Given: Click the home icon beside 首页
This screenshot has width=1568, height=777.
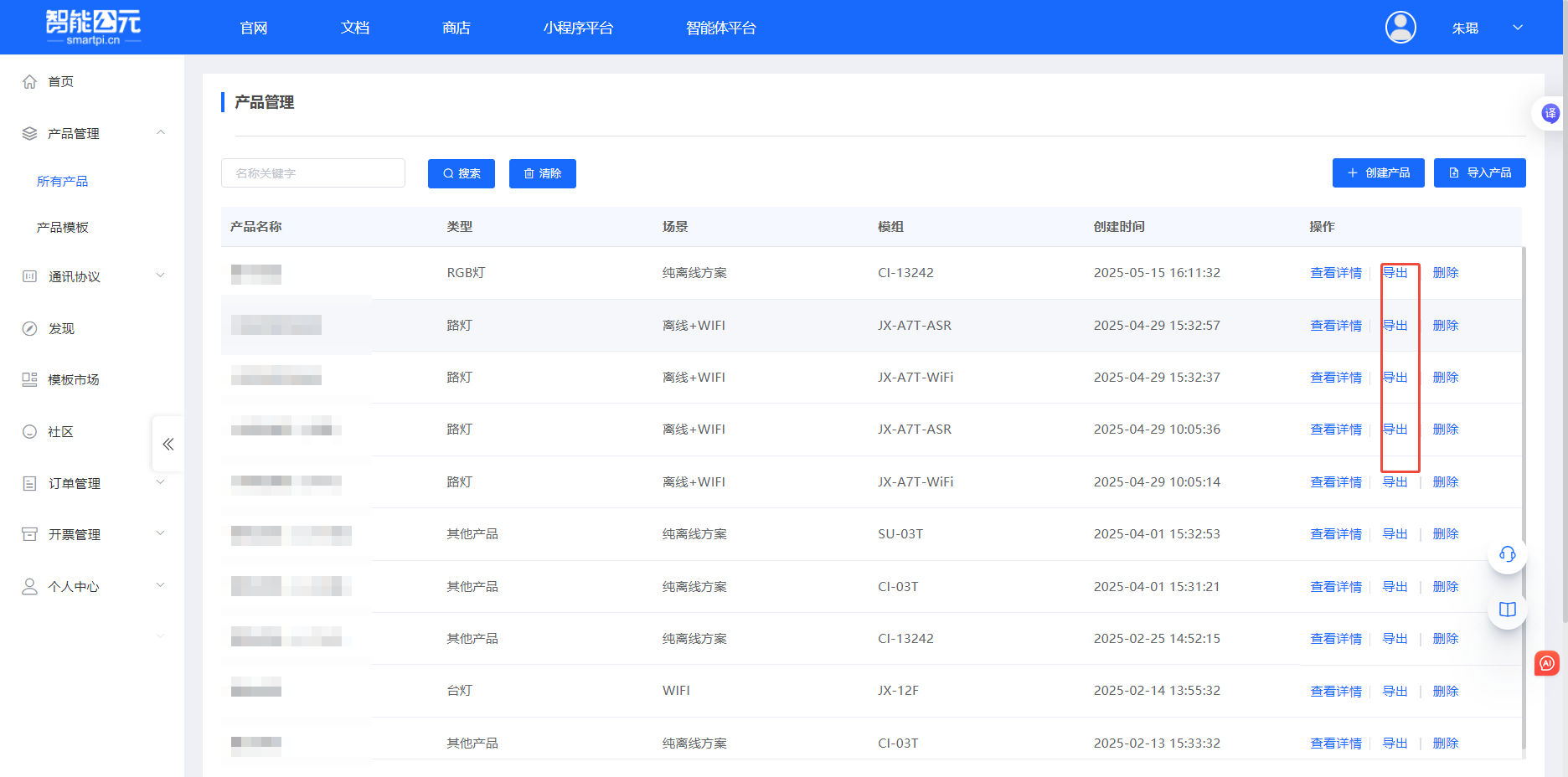Looking at the screenshot, I should [30, 81].
